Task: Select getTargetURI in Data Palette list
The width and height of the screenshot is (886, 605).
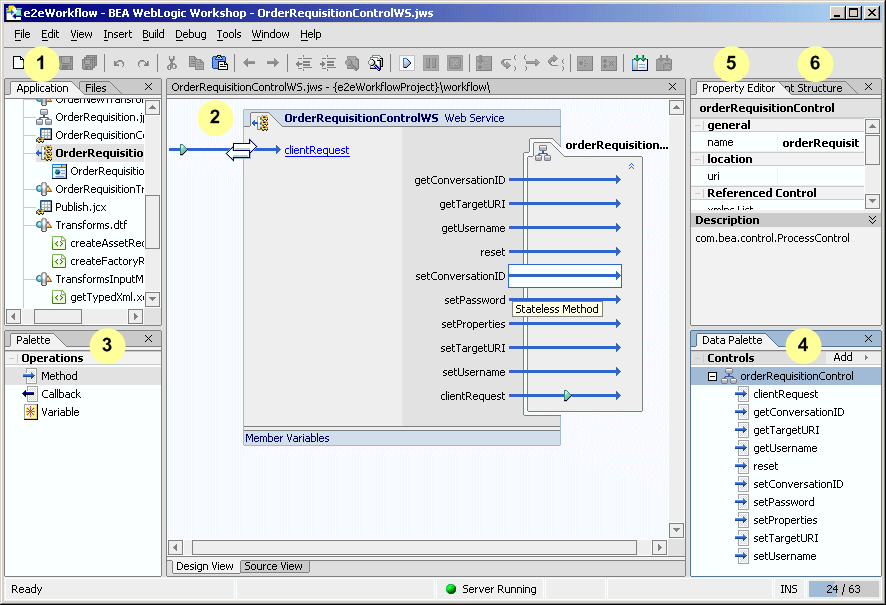Action: tap(786, 430)
